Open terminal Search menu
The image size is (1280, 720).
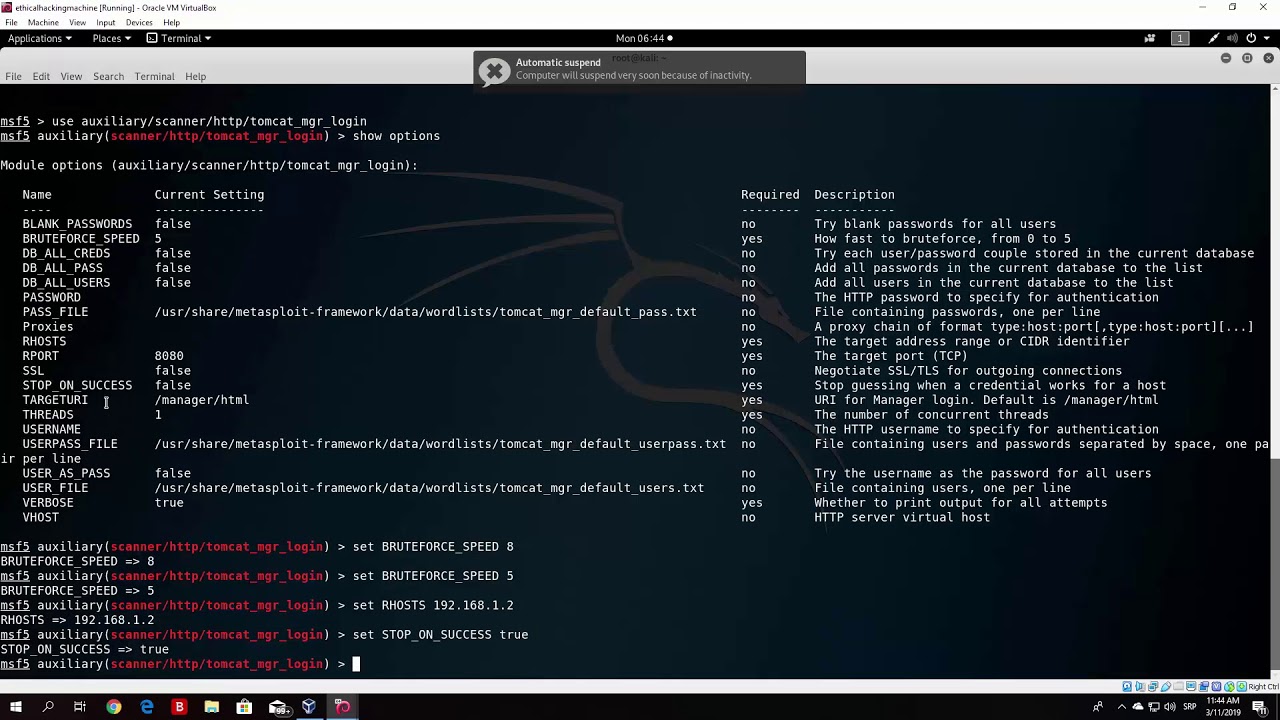[x=108, y=76]
